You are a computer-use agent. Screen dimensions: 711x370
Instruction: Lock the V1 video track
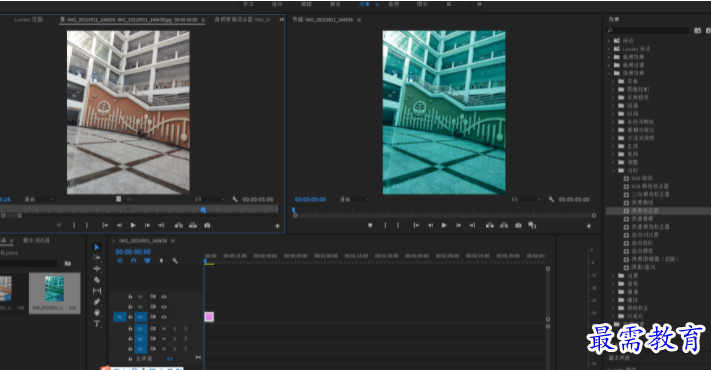[130, 317]
